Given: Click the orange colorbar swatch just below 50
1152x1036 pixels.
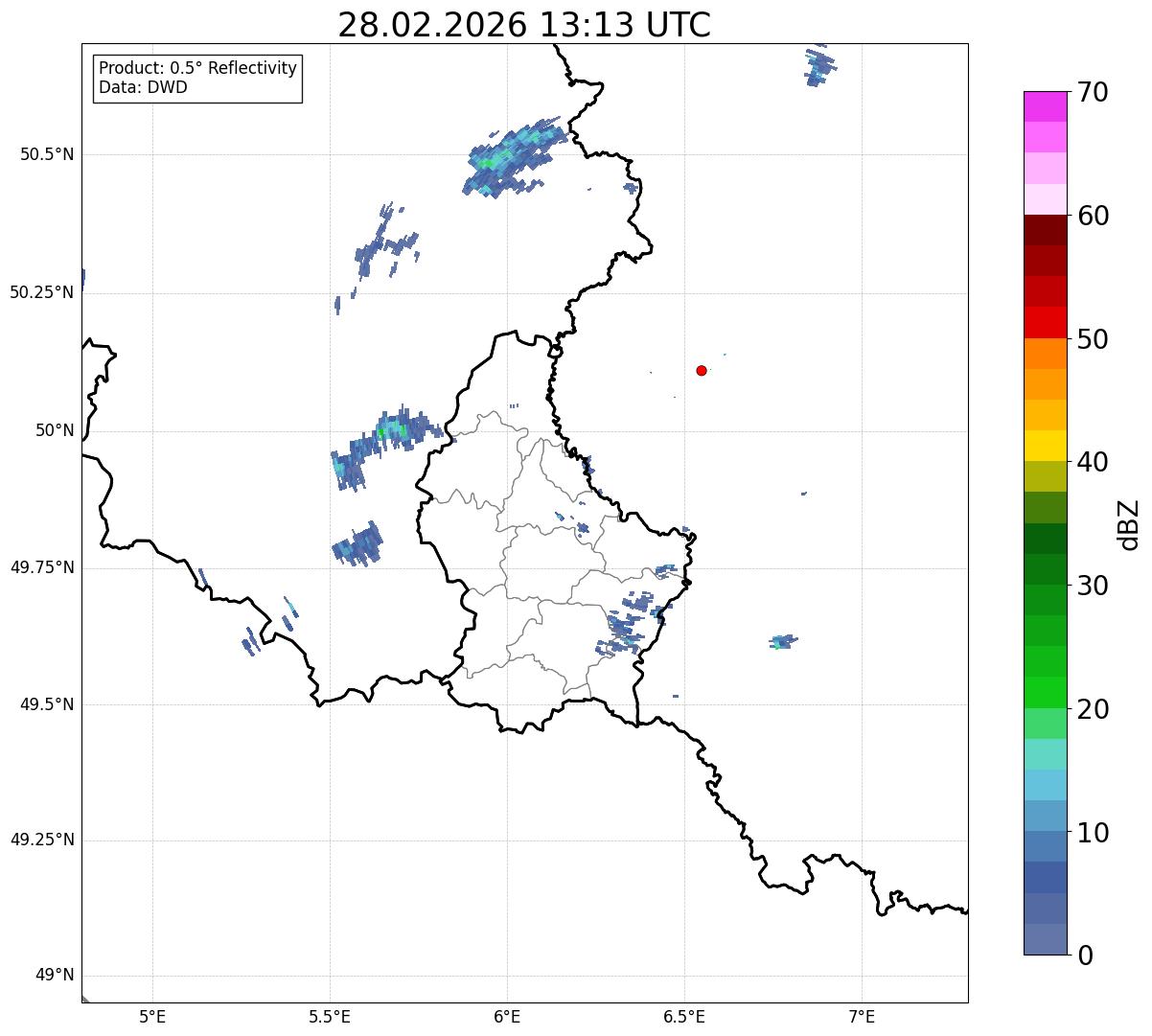Looking at the screenshot, I should [1045, 354].
